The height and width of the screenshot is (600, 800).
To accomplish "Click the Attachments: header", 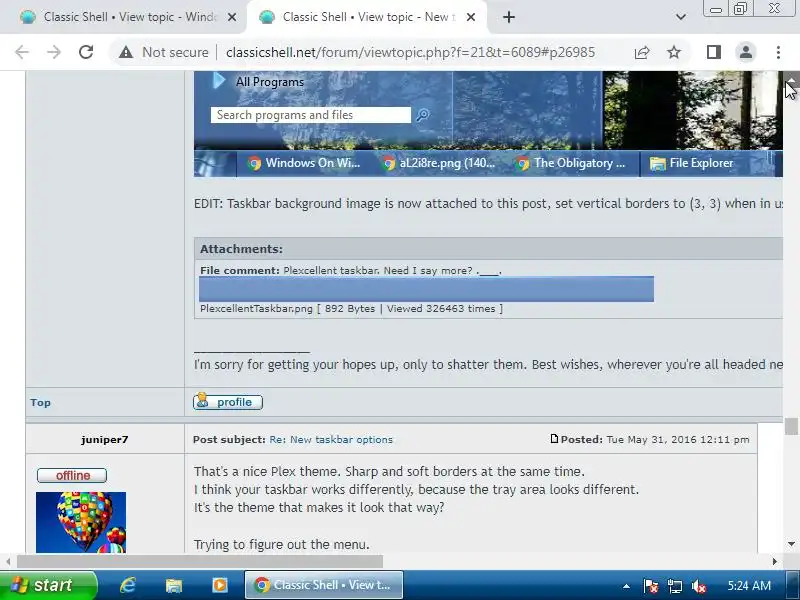I will (241, 249).
